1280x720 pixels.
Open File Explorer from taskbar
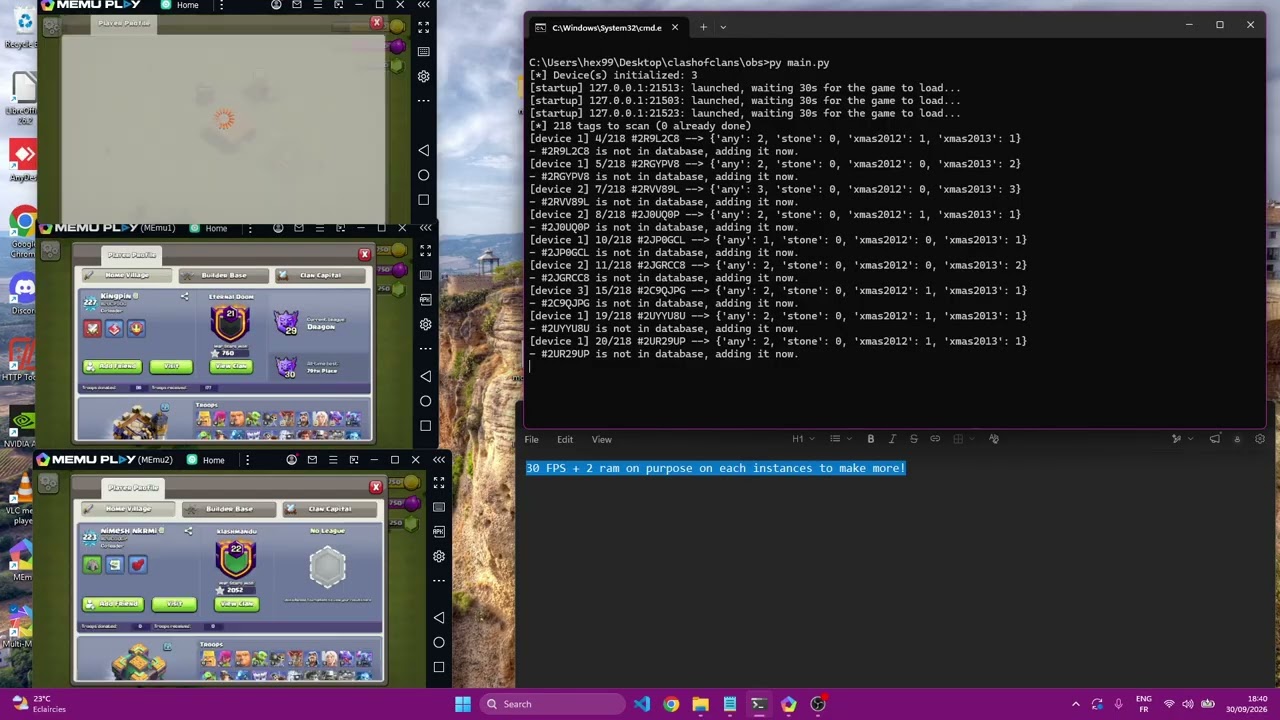pos(700,704)
